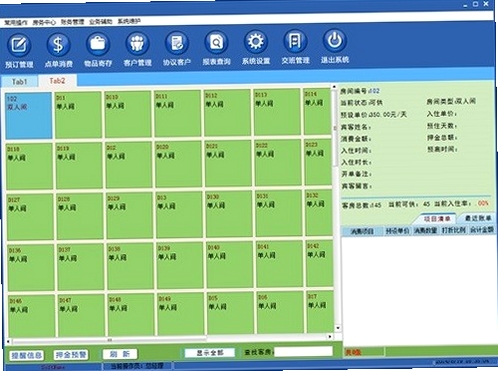Image resolution: width=498 pixels, height=371 pixels.
Task: Open the 常用操作 menu
Action: (16, 23)
